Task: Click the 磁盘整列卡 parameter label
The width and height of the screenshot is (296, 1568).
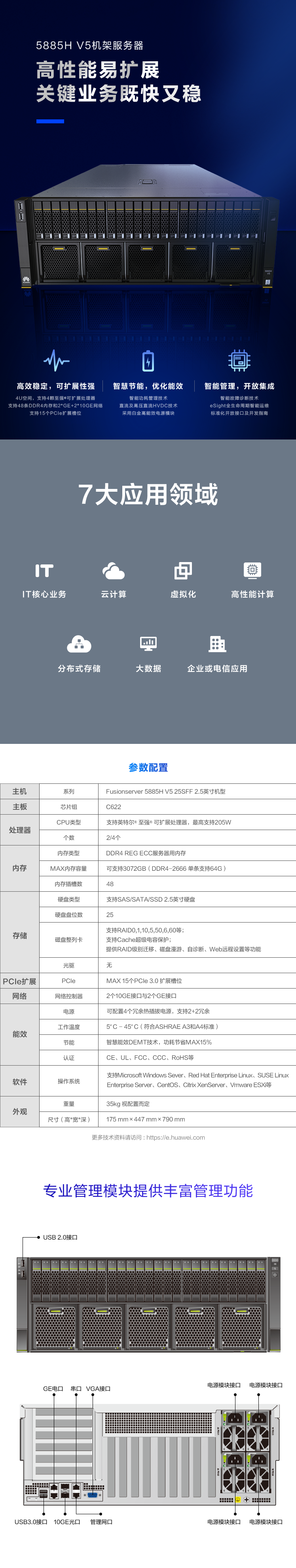Action: coord(69,939)
